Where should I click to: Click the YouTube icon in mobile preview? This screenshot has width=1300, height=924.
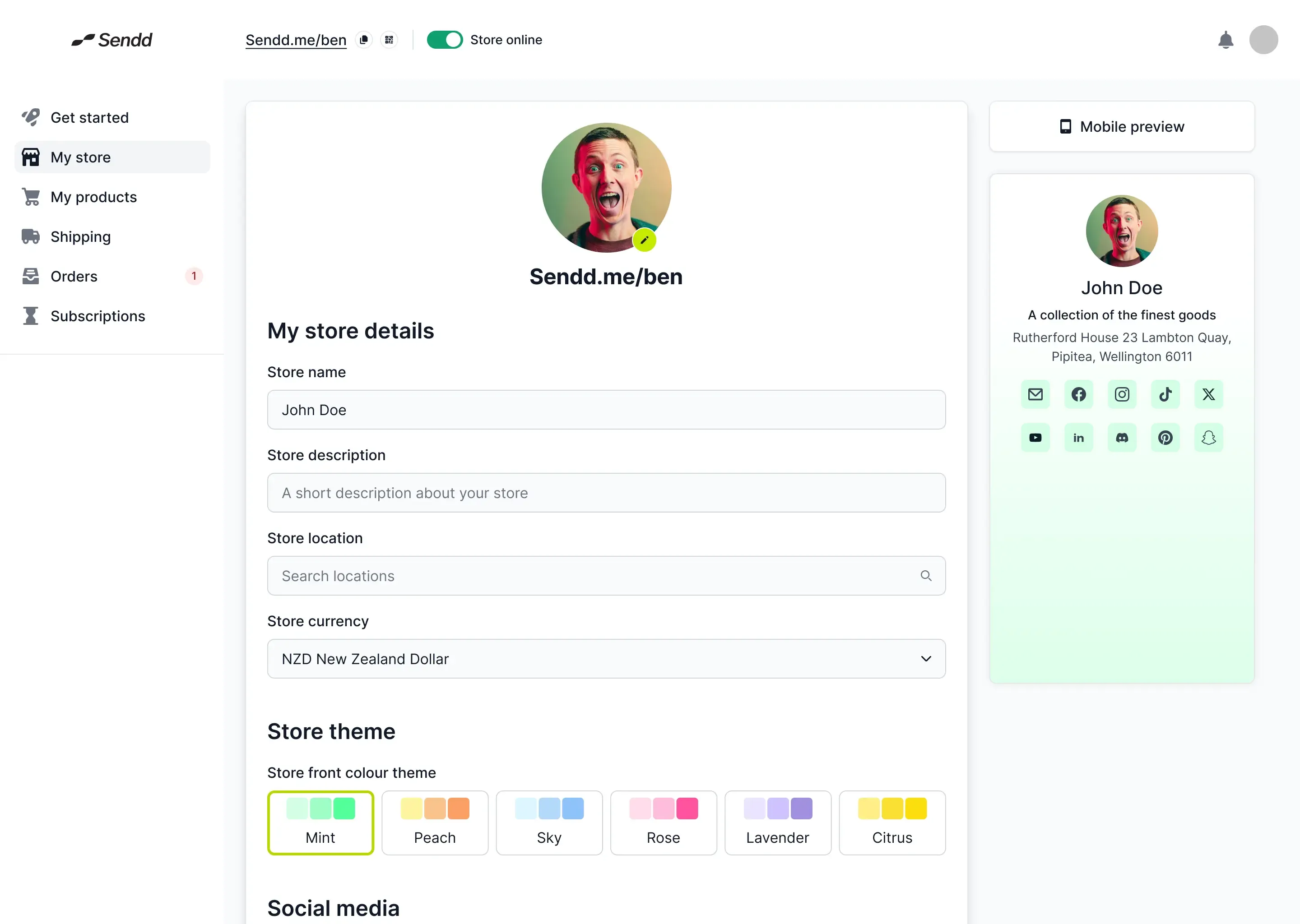coord(1035,438)
